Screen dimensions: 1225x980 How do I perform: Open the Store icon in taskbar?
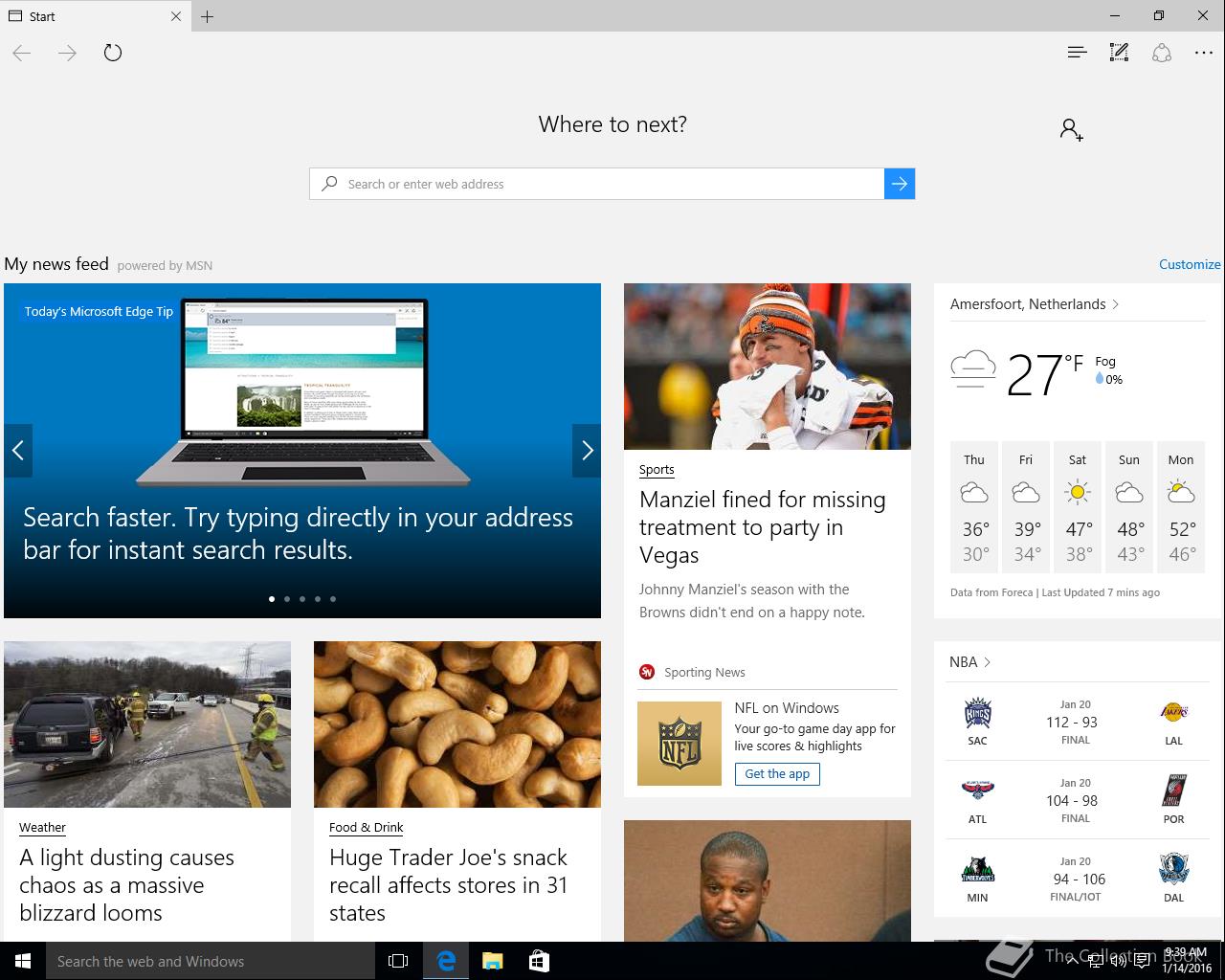[539, 961]
